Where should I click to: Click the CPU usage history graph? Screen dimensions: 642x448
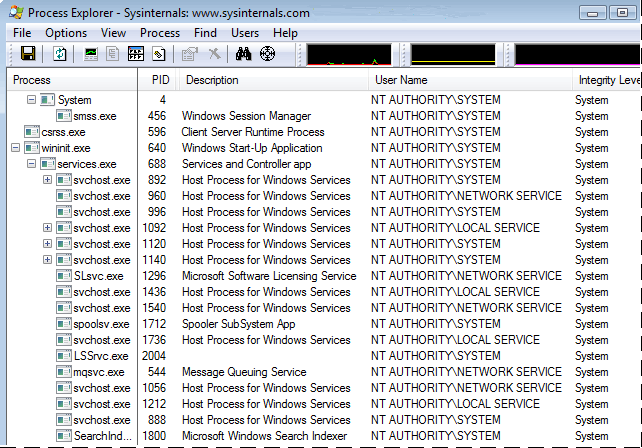pyautogui.click(x=349, y=54)
